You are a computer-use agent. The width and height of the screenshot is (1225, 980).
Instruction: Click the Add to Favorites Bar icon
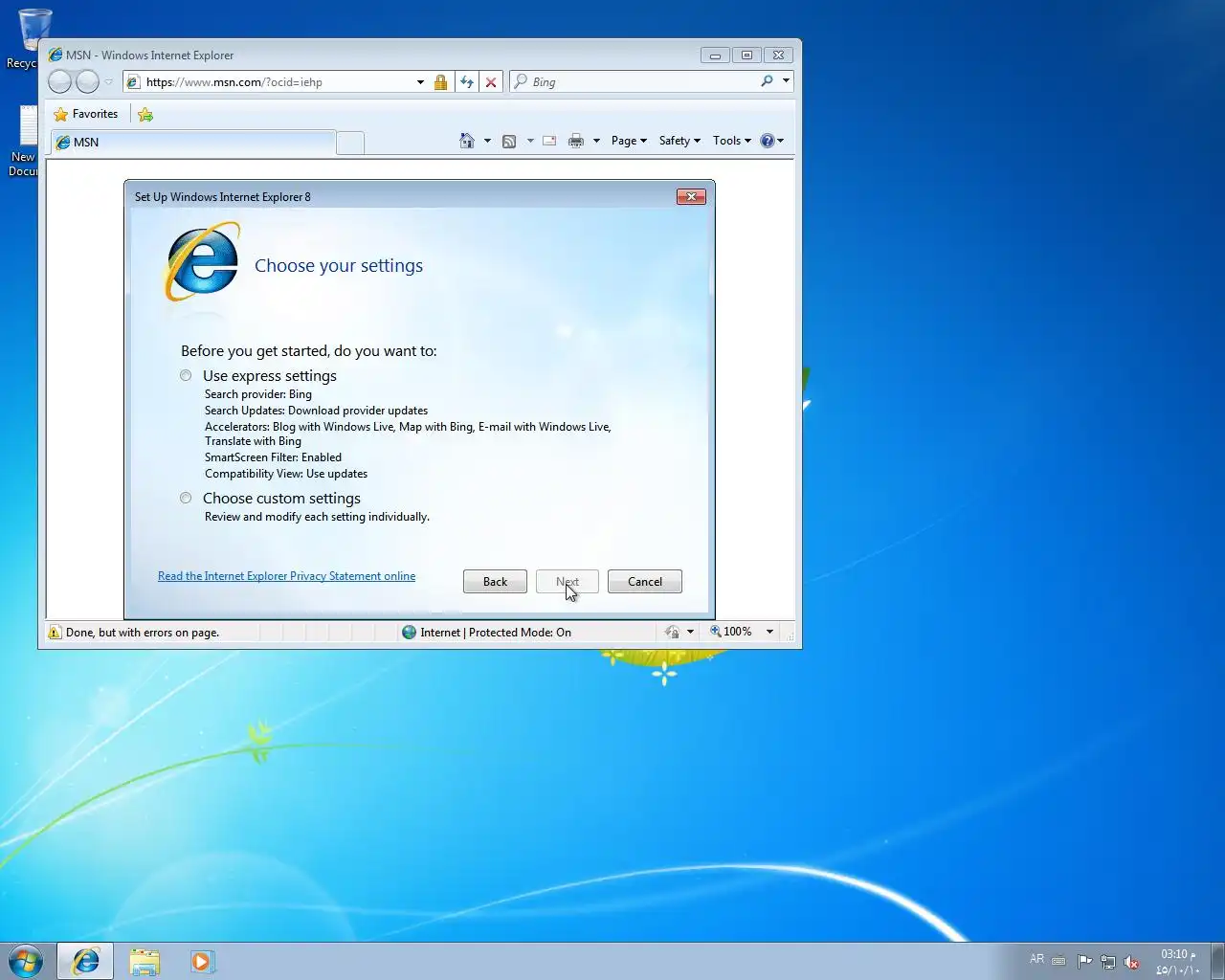pos(145,114)
